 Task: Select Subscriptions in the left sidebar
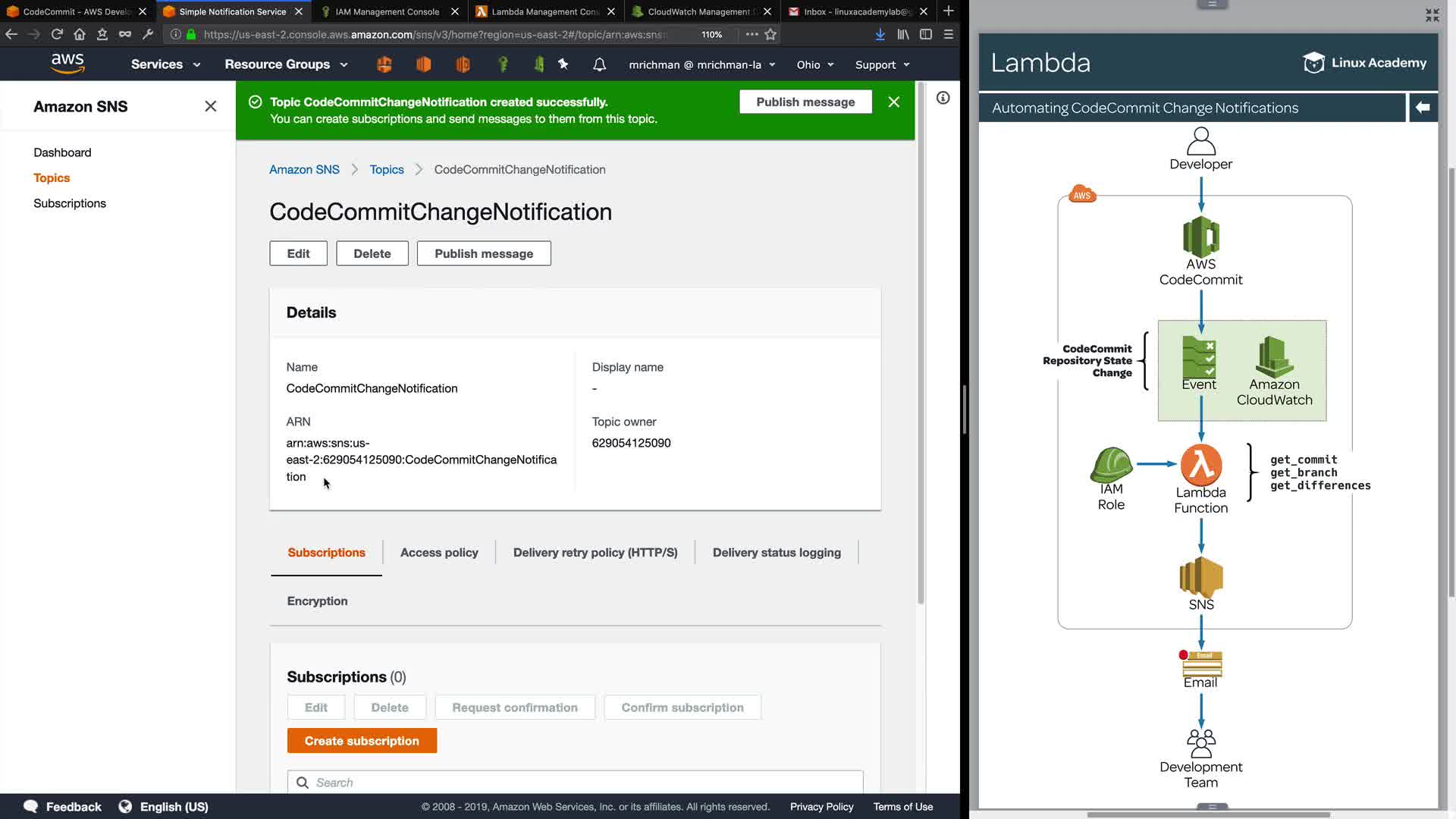coord(70,203)
